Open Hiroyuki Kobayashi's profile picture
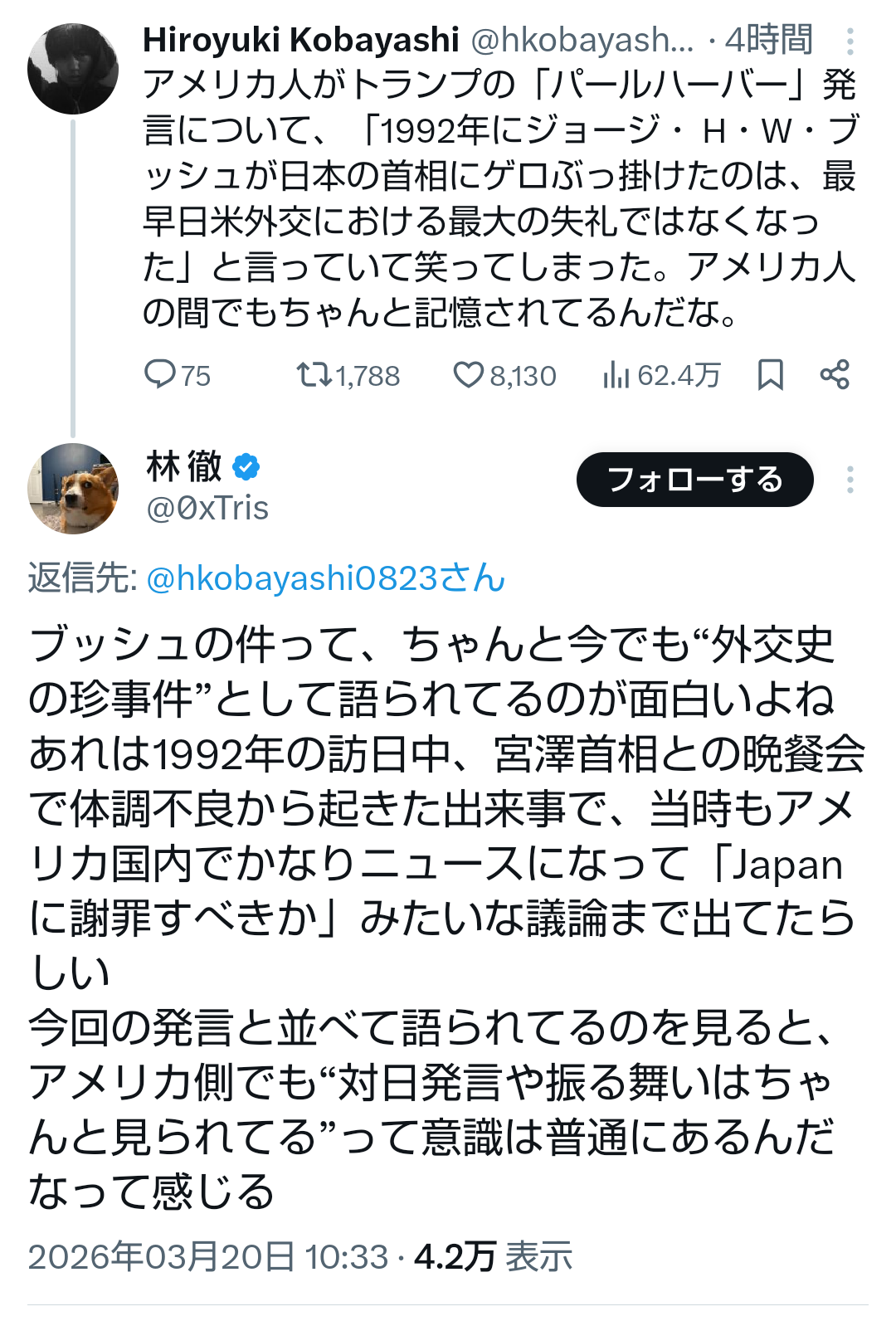 pos(73,69)
